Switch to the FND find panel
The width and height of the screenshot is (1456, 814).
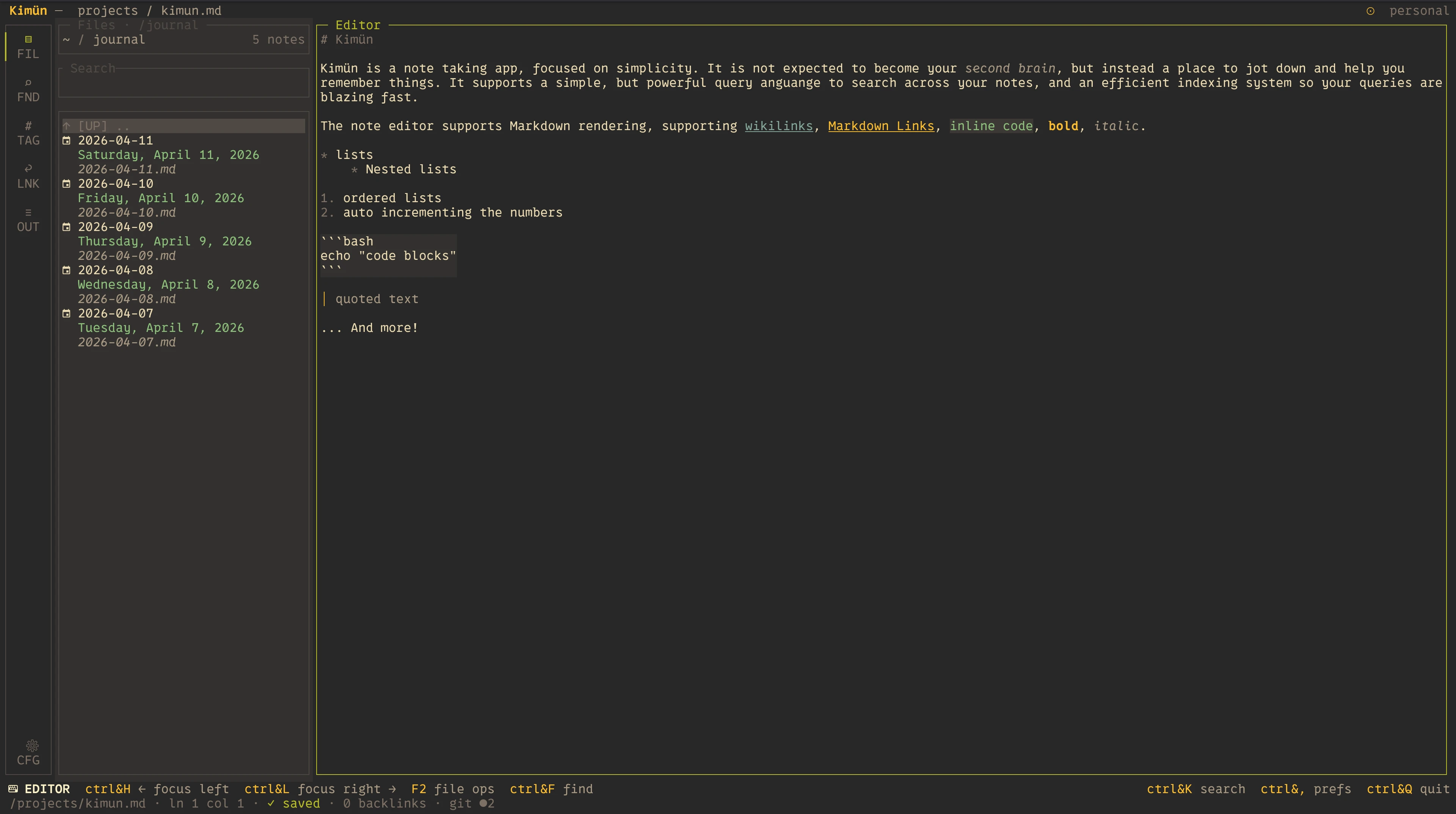[28, 90]
